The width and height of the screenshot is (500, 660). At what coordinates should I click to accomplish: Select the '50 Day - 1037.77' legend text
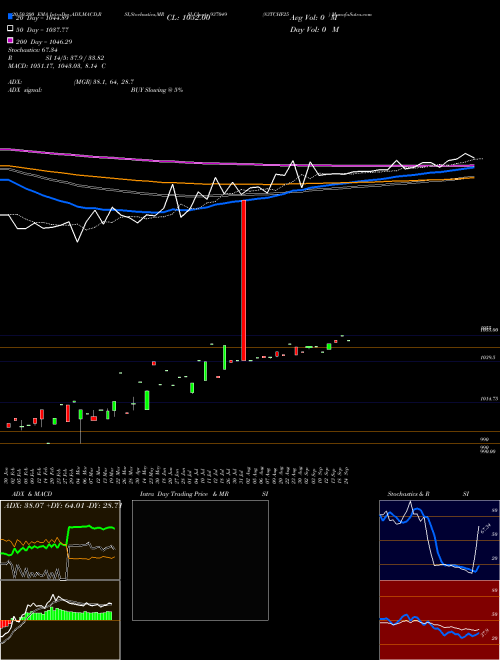(x=42, y=30)
